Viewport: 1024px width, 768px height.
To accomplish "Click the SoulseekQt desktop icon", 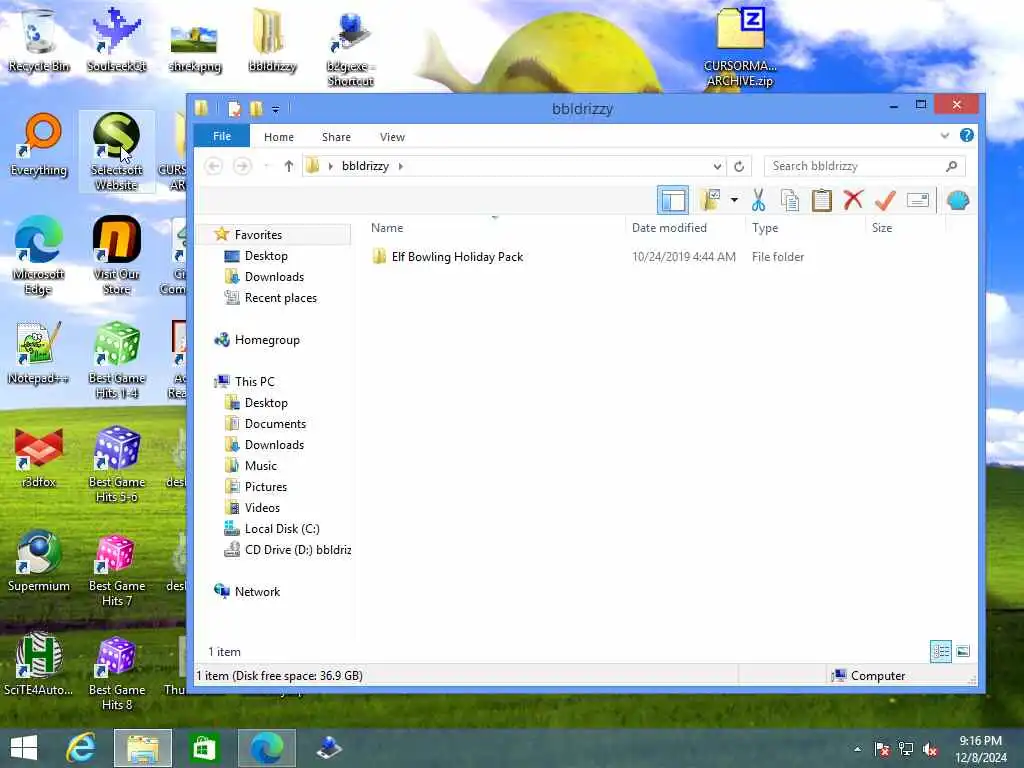I will click(x=116, y=40).
